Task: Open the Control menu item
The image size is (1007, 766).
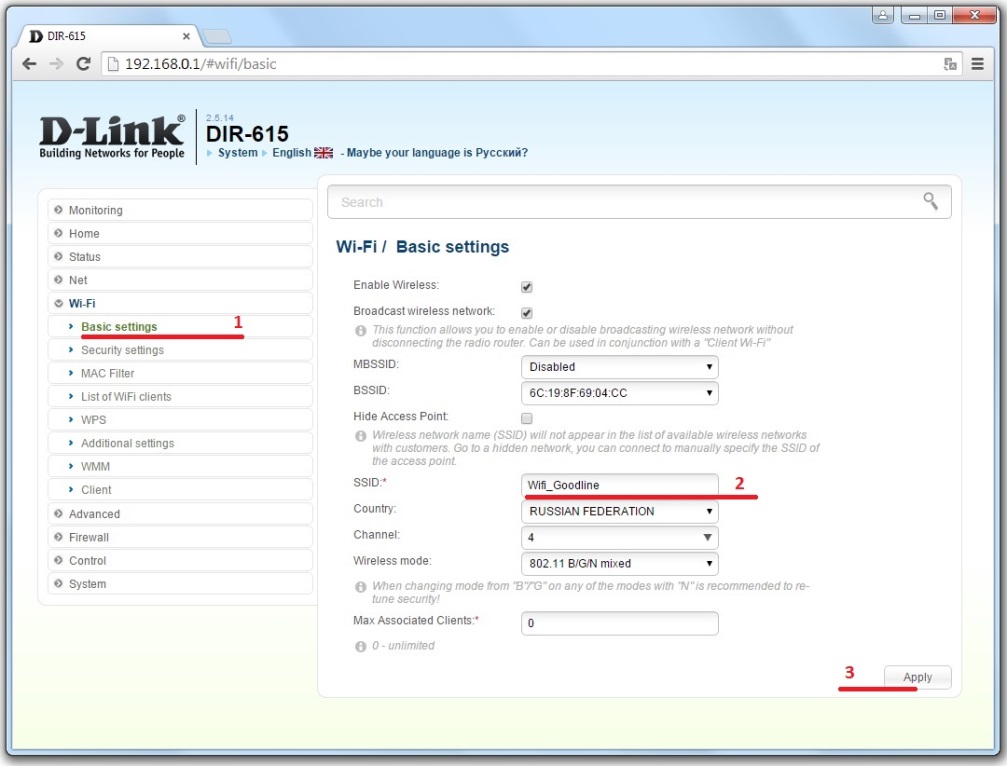Action: coord(180,561)
